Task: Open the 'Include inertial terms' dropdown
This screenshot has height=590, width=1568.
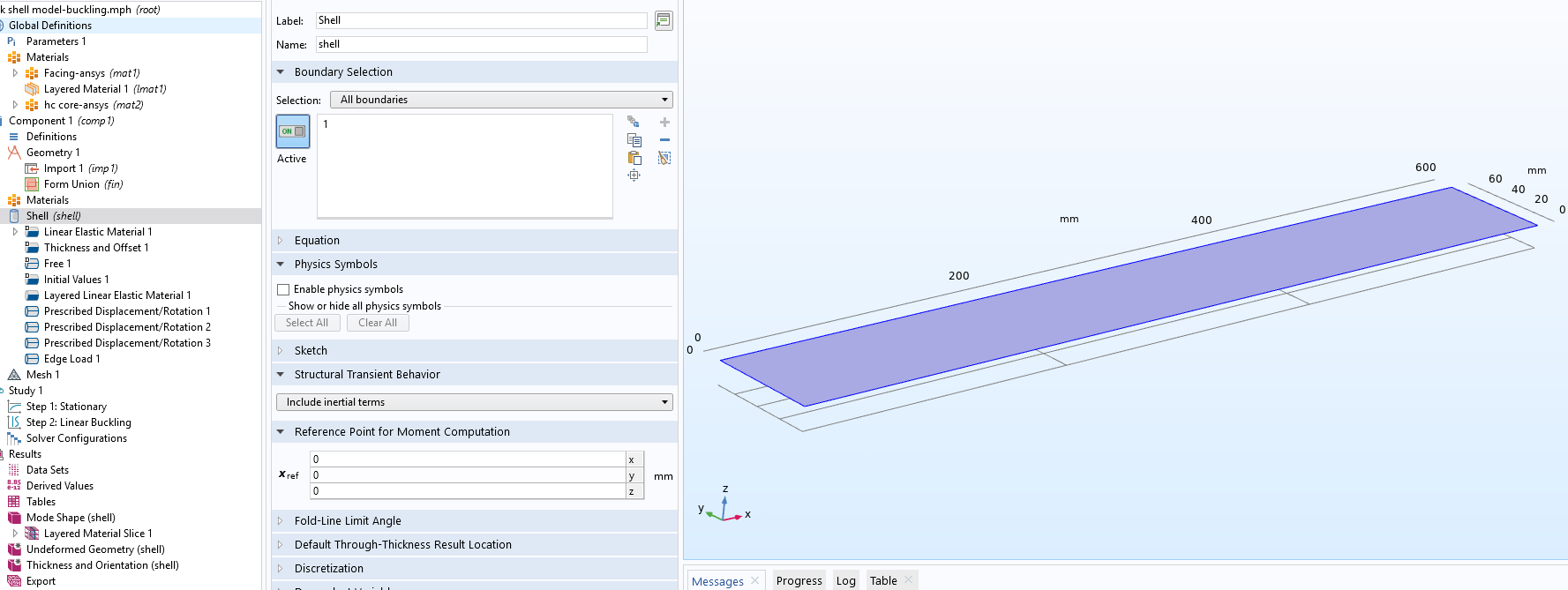Action: tap(474, 402)
